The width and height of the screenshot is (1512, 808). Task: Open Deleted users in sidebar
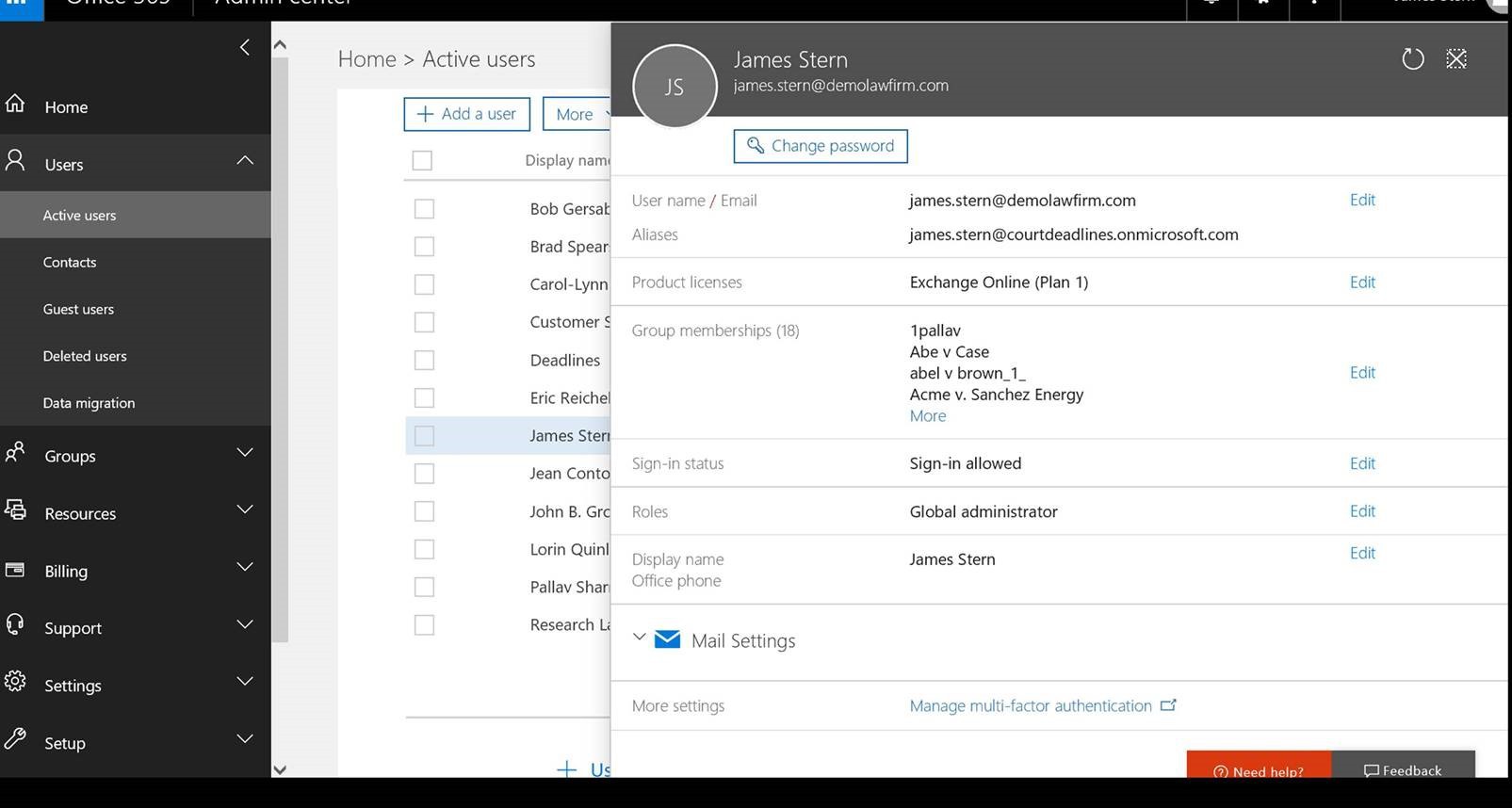click(85, 356)
